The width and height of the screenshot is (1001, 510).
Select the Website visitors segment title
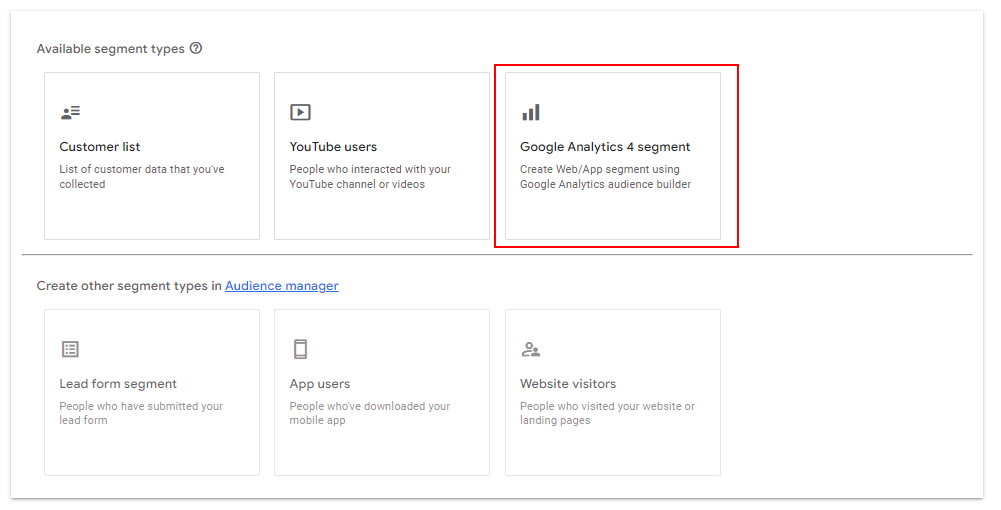tap(568, 384)
